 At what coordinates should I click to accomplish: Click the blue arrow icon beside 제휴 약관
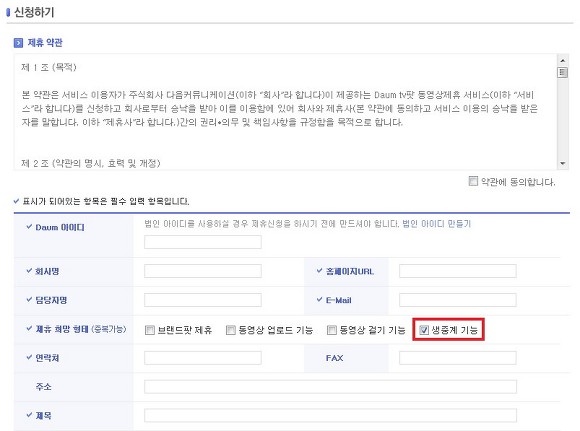click(x=18, y=43)
